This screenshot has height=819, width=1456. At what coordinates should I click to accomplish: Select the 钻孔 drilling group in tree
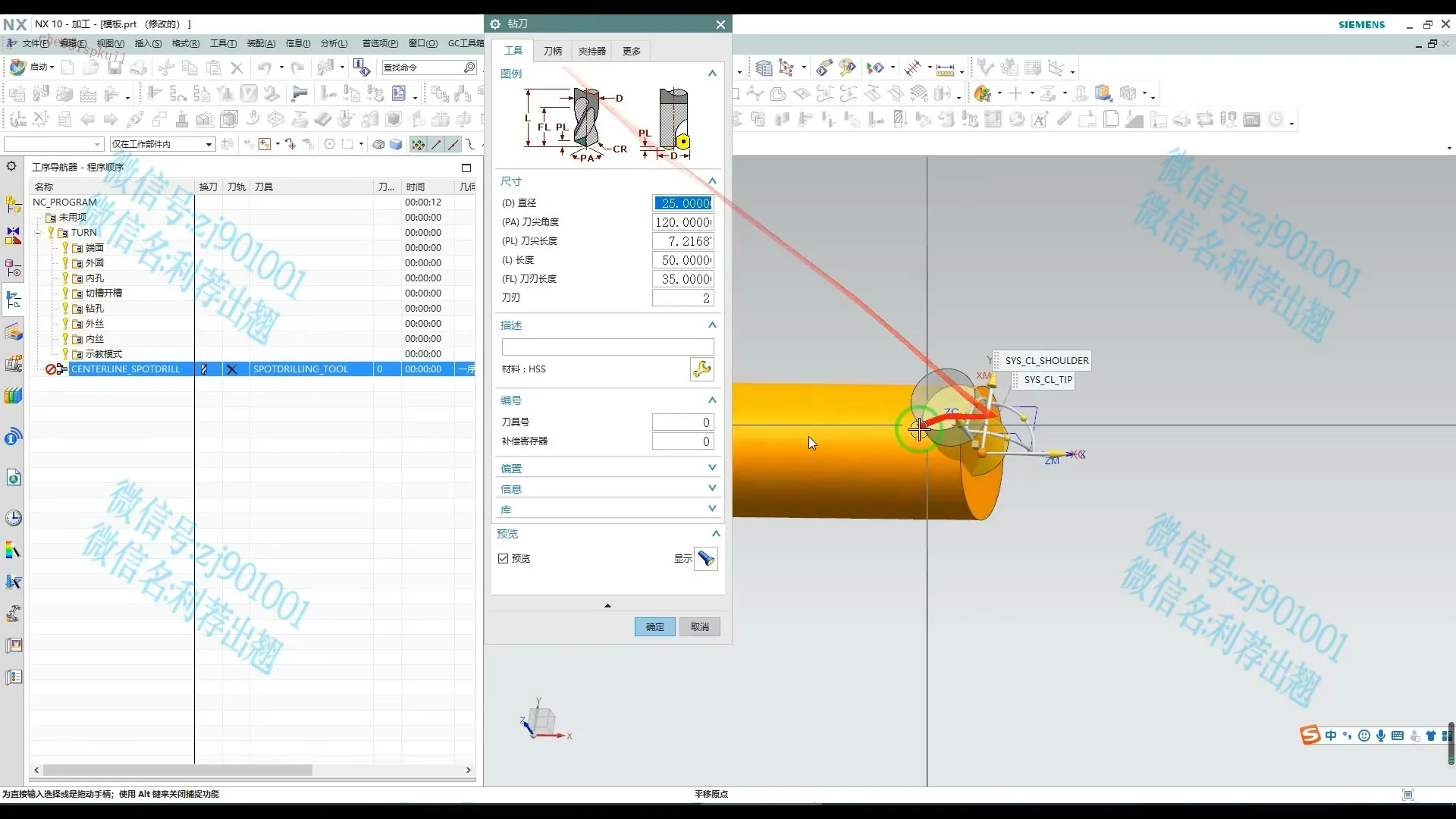click(95, 309)
